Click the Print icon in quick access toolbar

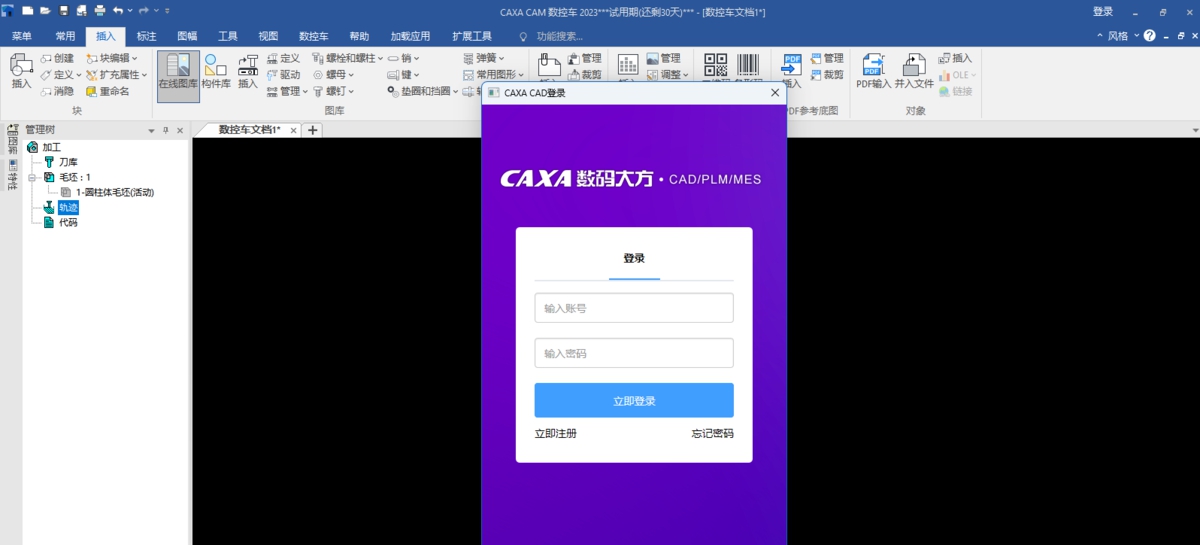[99, 10]
